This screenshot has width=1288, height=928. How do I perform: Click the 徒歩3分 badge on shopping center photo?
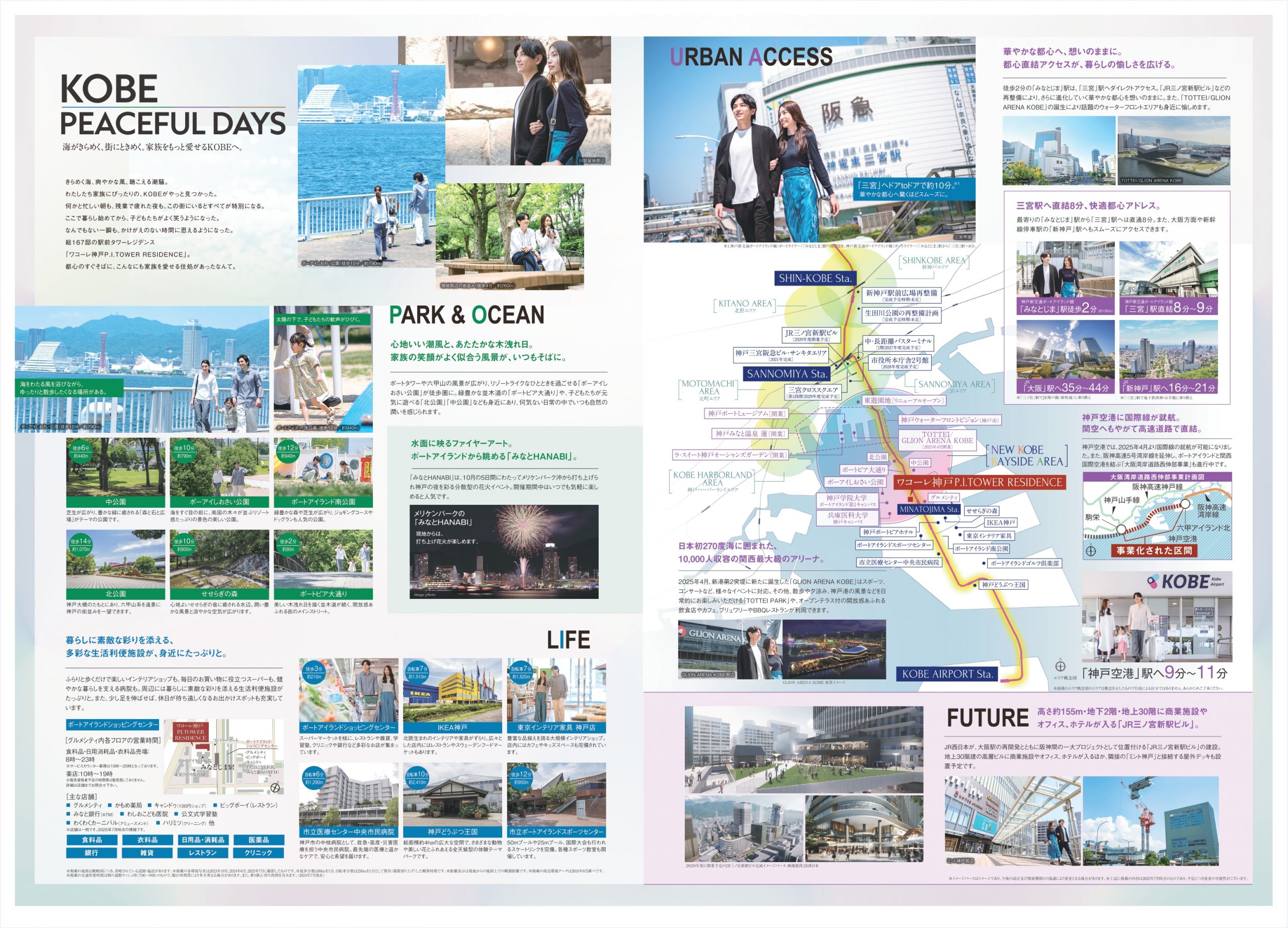[313, 672]
